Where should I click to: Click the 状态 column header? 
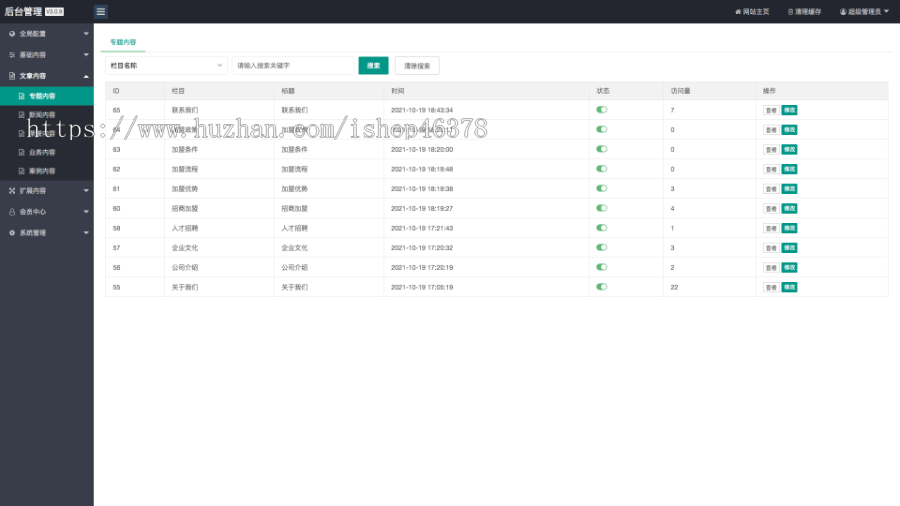tap(603, 91)
